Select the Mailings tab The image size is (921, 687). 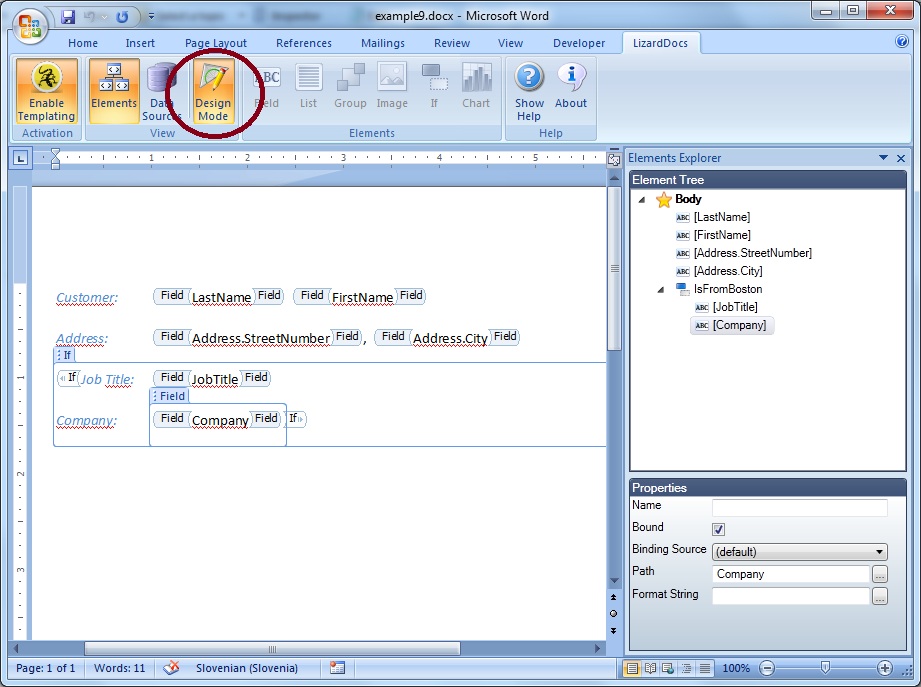point(383,43)
